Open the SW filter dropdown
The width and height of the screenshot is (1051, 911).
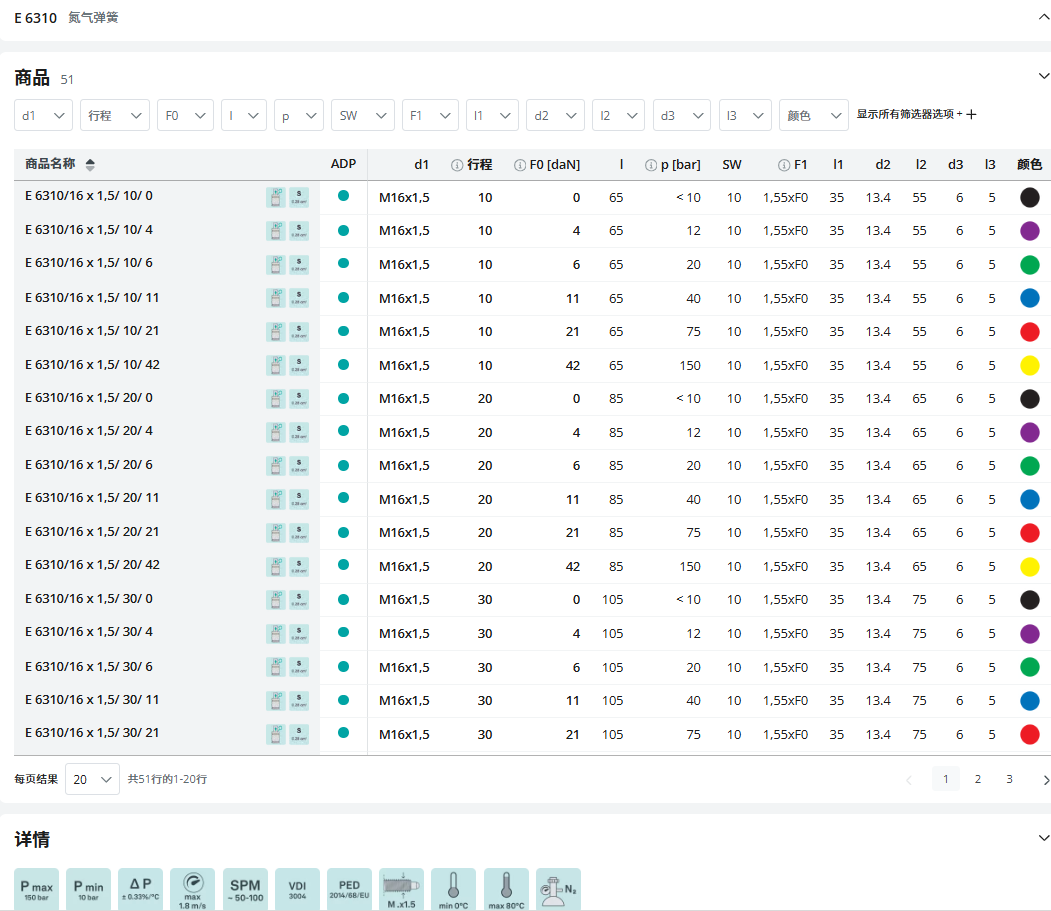[x=363, y=115]
